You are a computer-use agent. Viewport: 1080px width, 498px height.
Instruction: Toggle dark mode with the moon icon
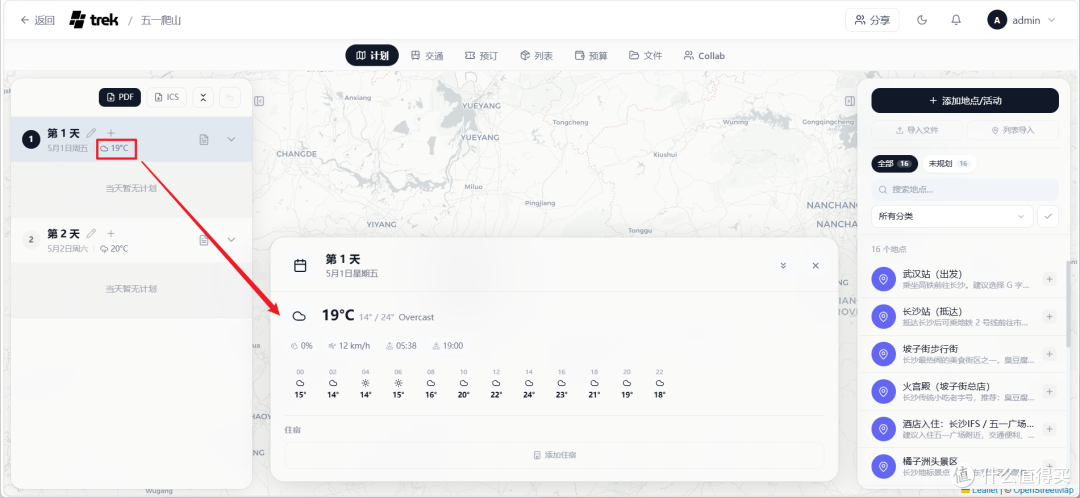(x=922, y=20)
